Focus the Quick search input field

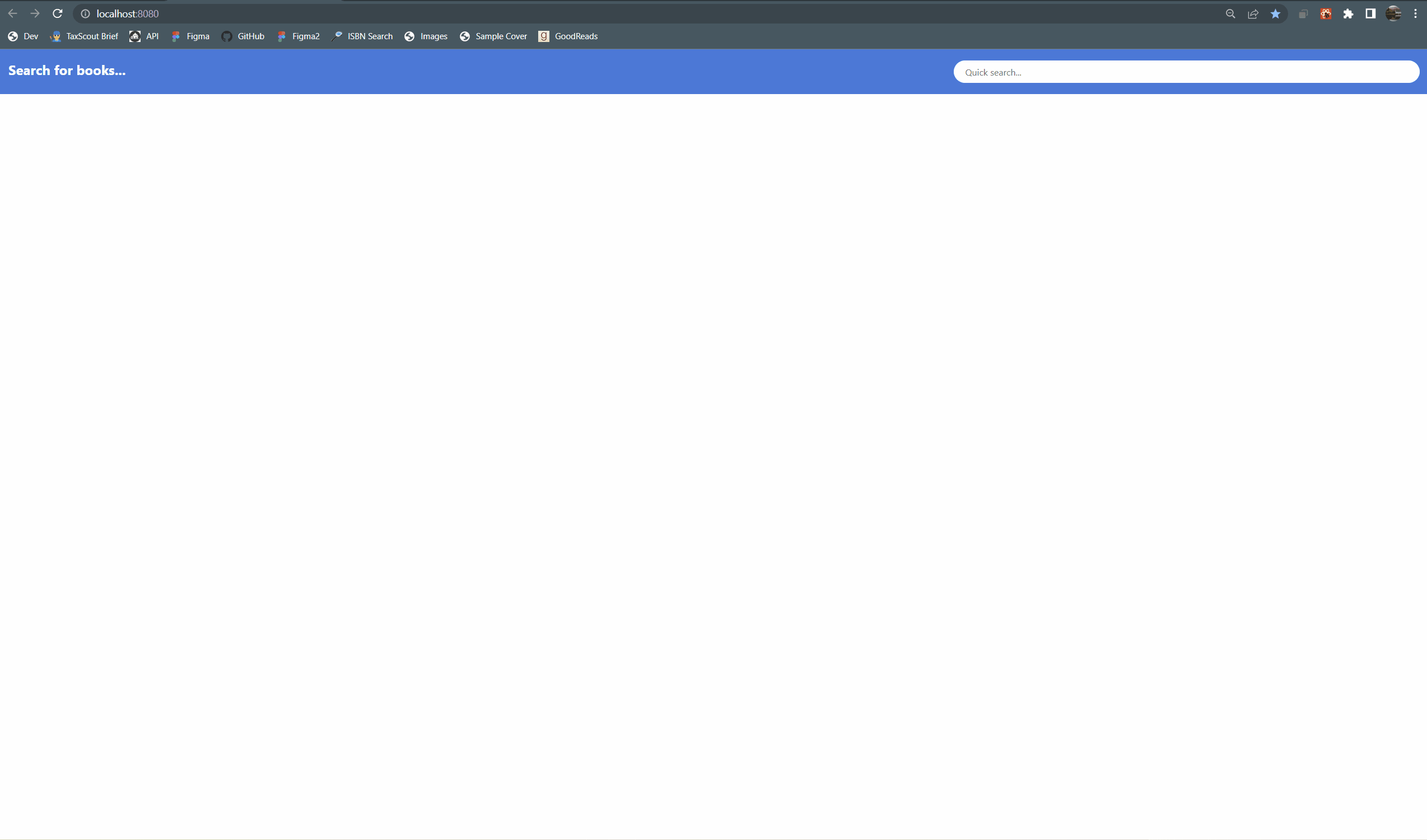1186,72
